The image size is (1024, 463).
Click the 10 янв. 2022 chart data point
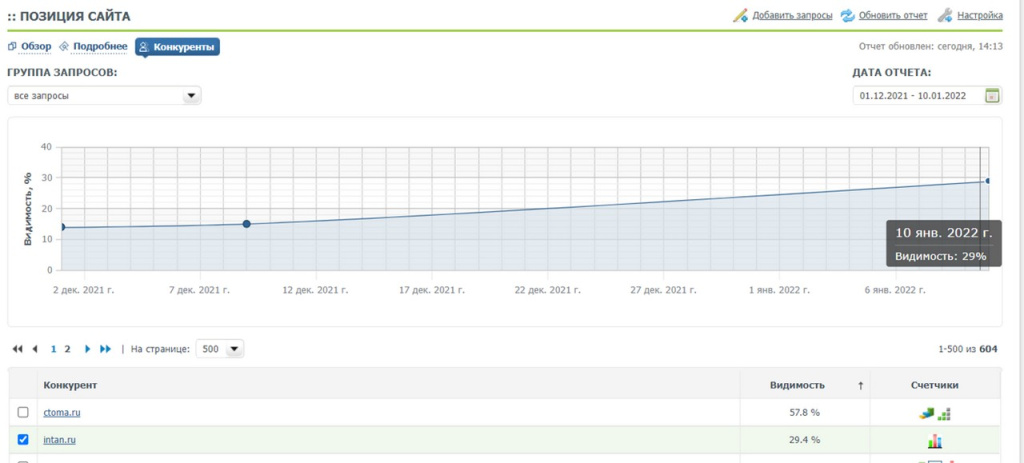987,181
